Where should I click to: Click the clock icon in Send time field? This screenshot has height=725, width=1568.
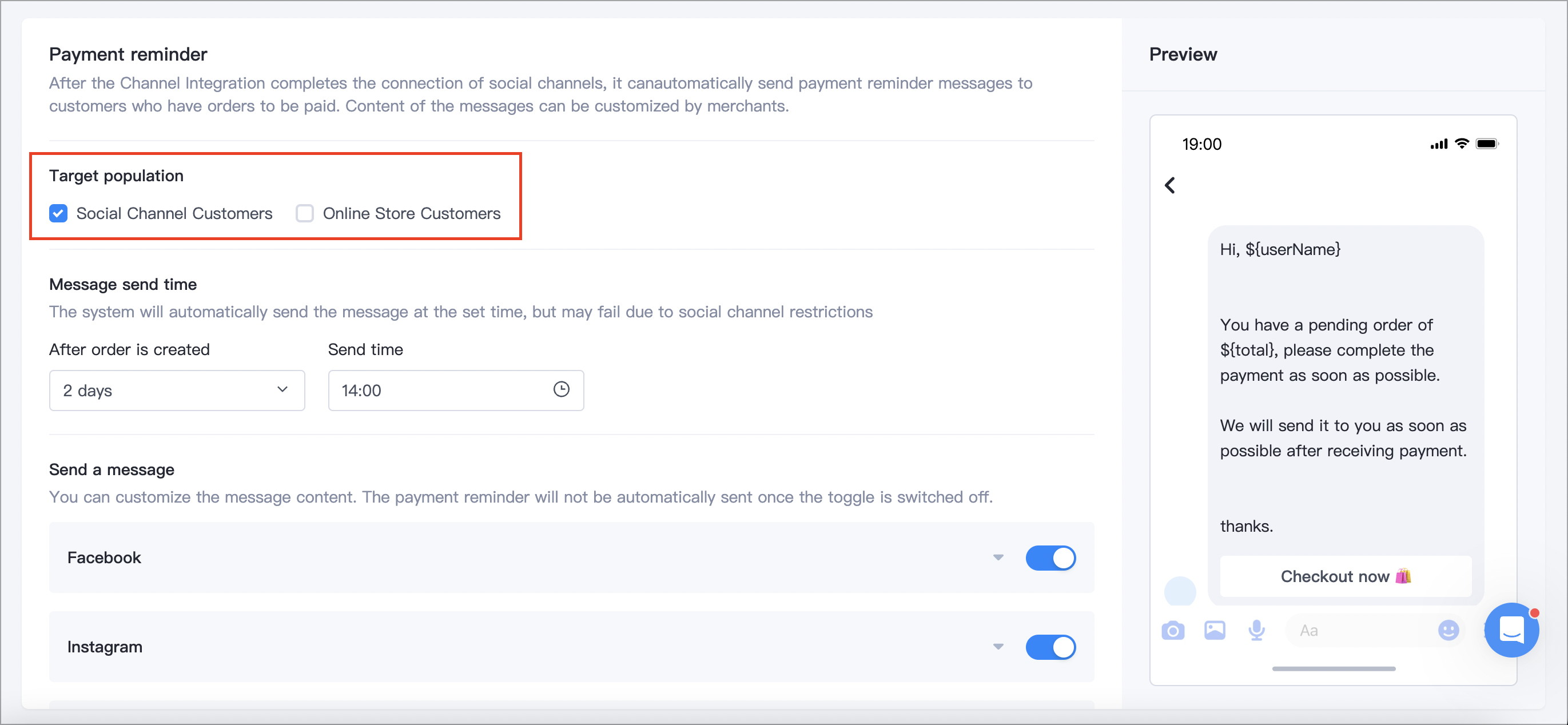tap(560, 389)
